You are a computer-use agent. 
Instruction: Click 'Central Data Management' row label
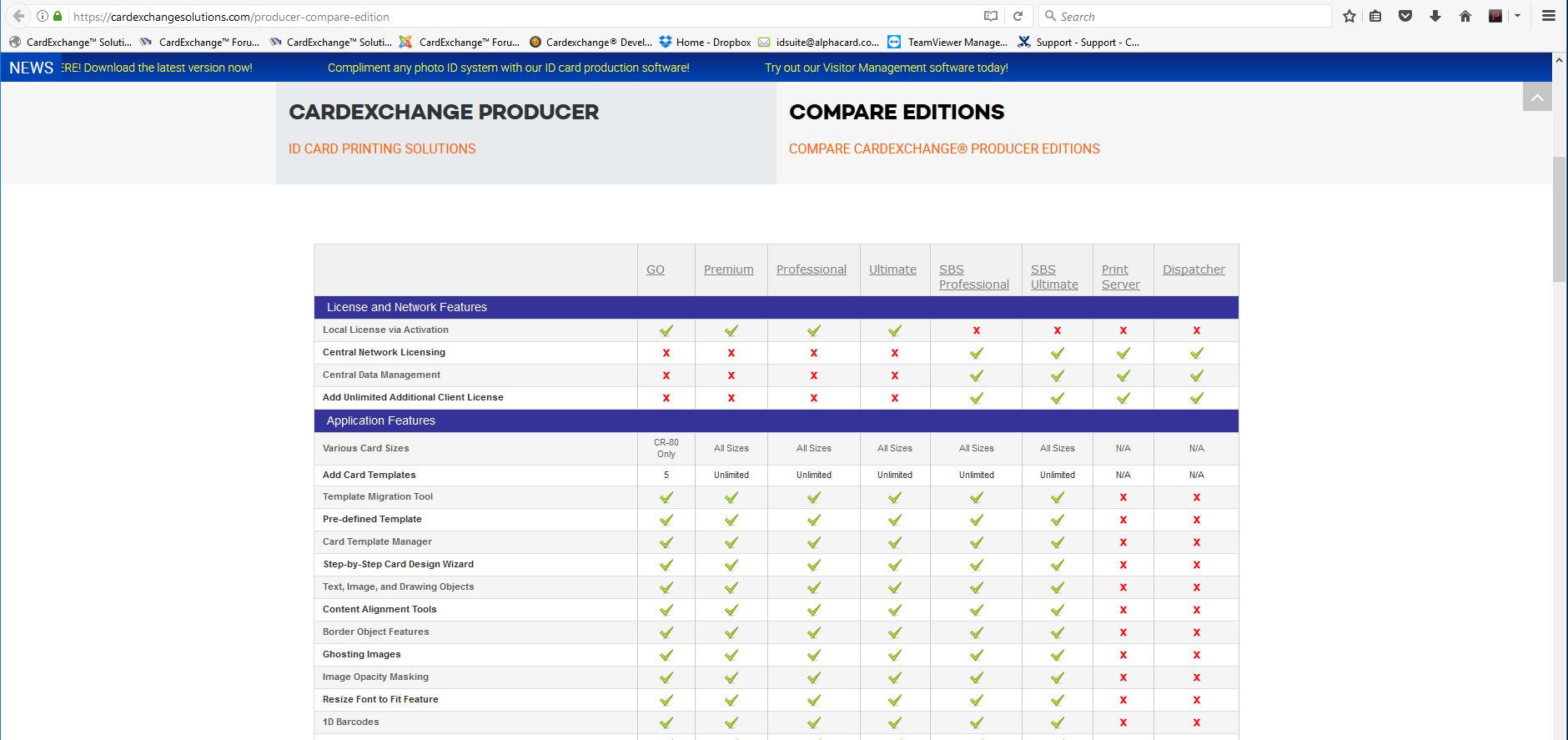381,375
